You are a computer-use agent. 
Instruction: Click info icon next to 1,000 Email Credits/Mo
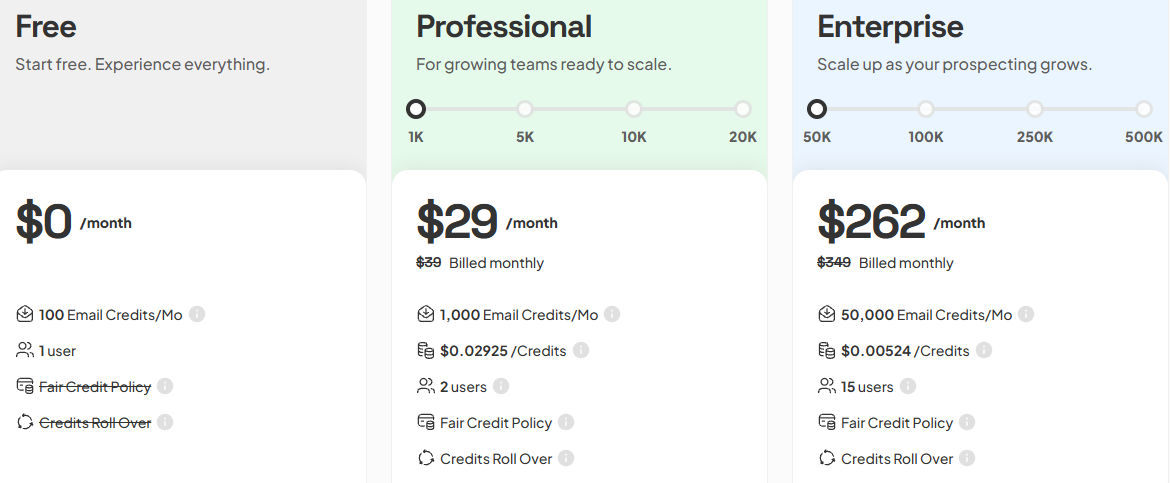coord(612,314)
